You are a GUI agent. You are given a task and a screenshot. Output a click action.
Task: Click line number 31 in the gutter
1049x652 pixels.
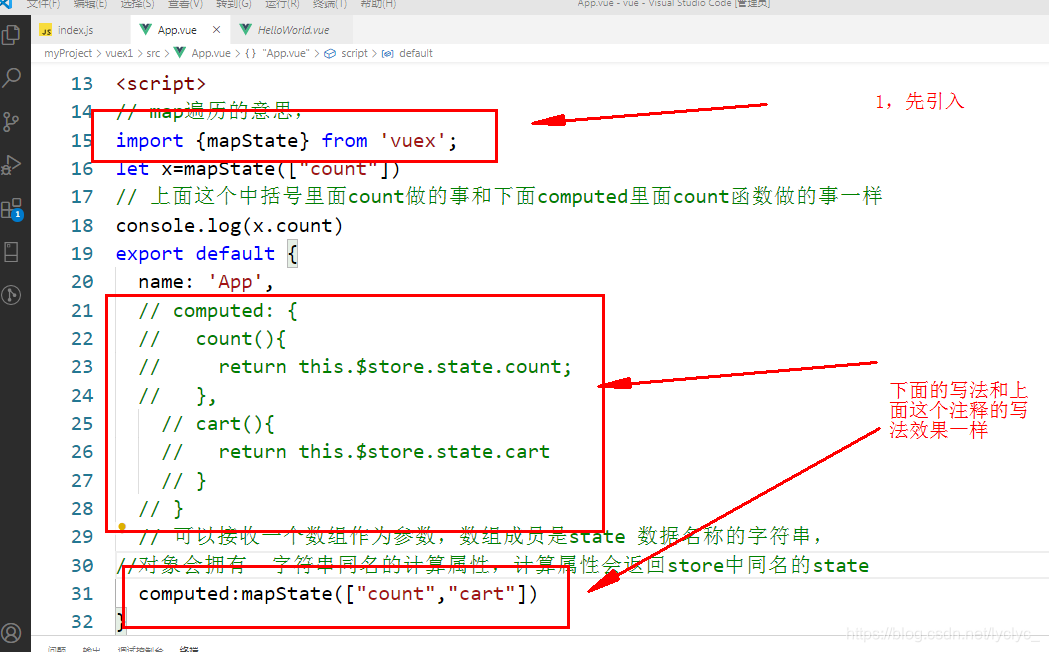point(82,593)
